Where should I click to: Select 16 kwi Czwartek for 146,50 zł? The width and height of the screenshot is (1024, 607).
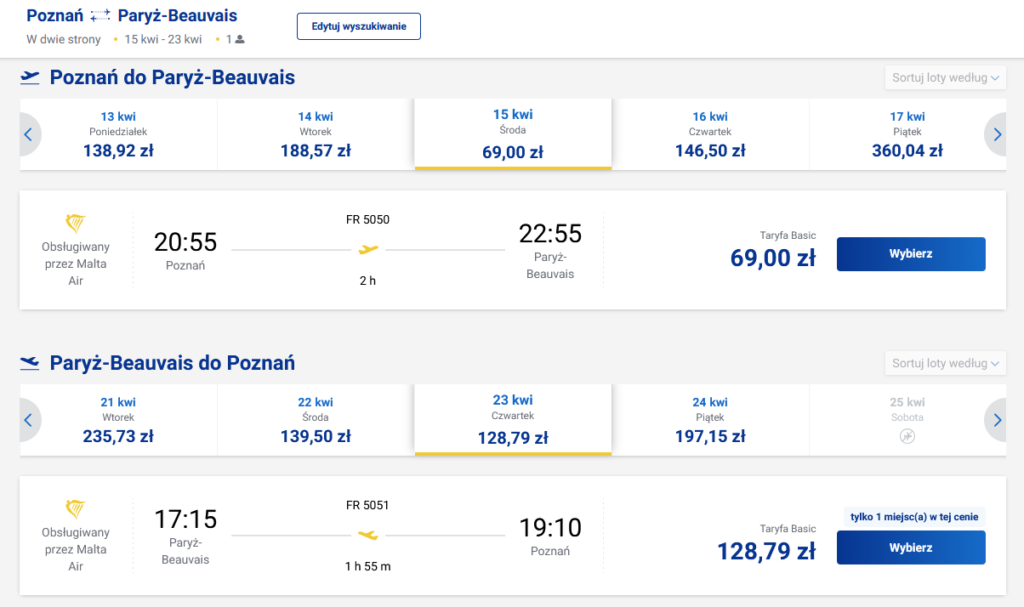[710, 134]
